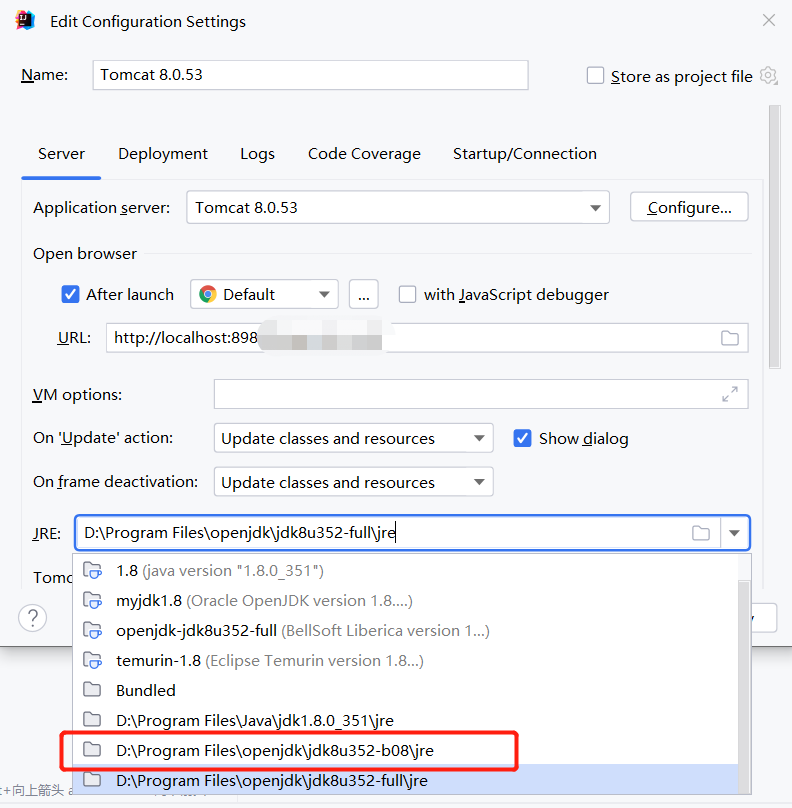This screenshot has width=792, height=808.
Task: Switch to the Startup/Connection tab
Action: (x=525, y=154)
